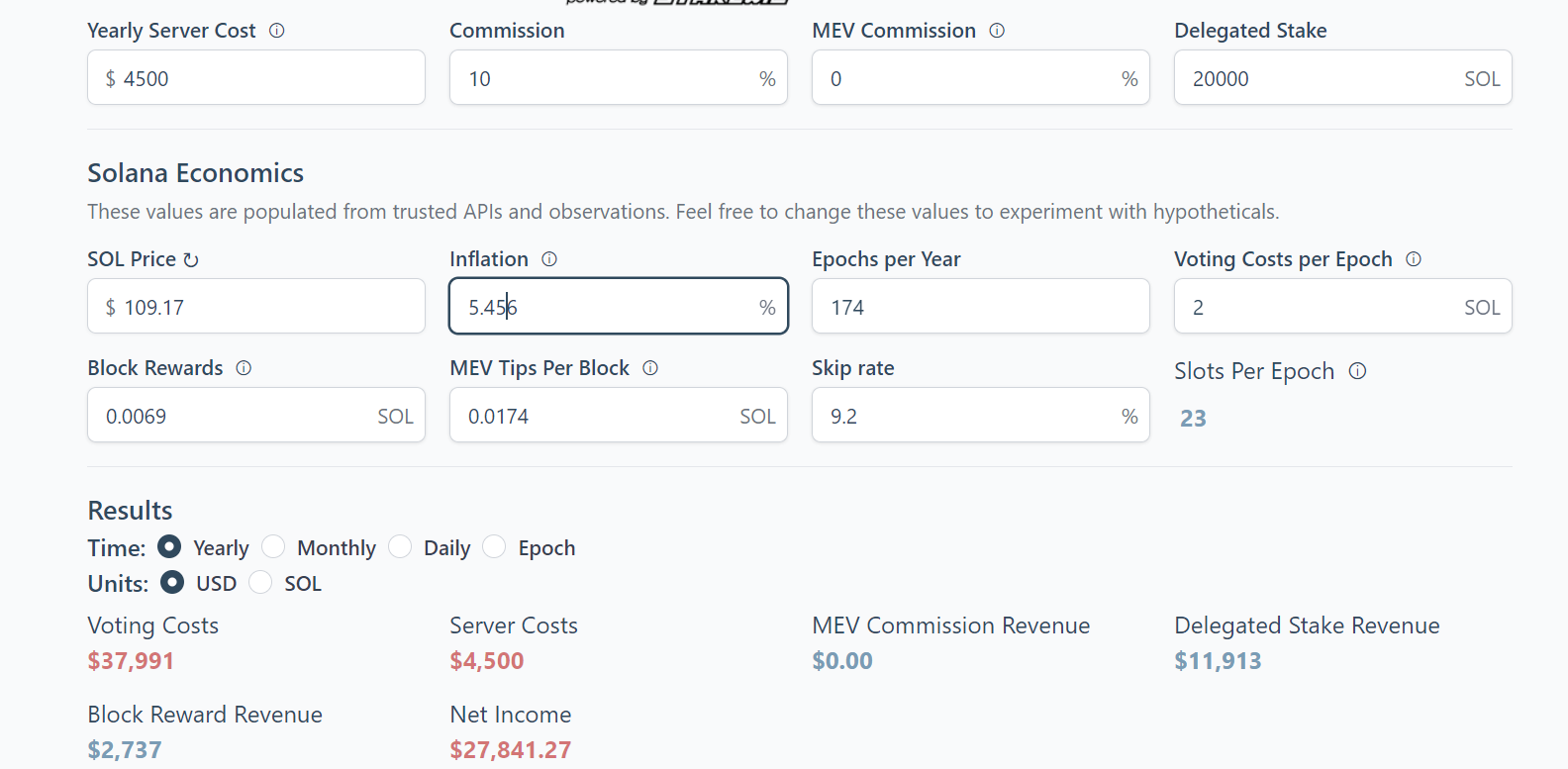
Task: Click the Slots Per Epoch value 23
Action: pos(1193,419)
